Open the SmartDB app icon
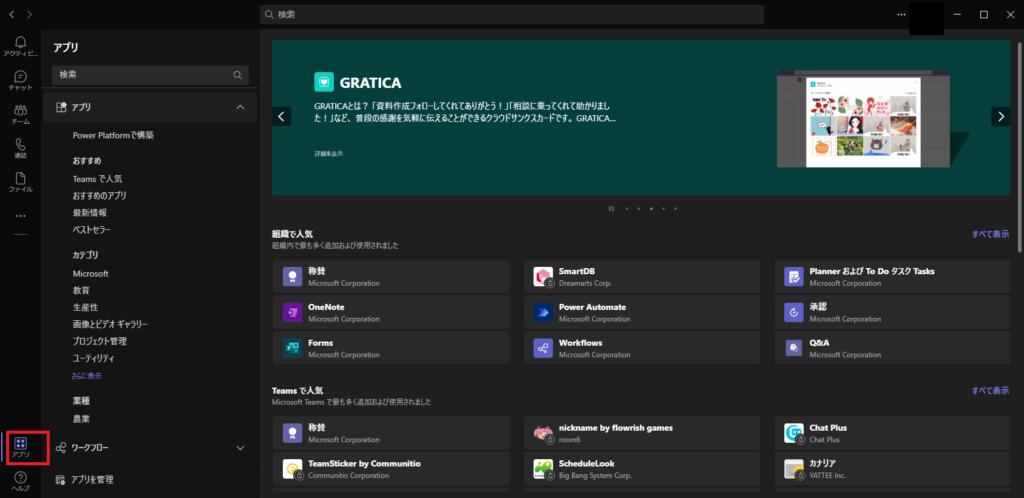1024x498 pixels. tap(543, 277)
